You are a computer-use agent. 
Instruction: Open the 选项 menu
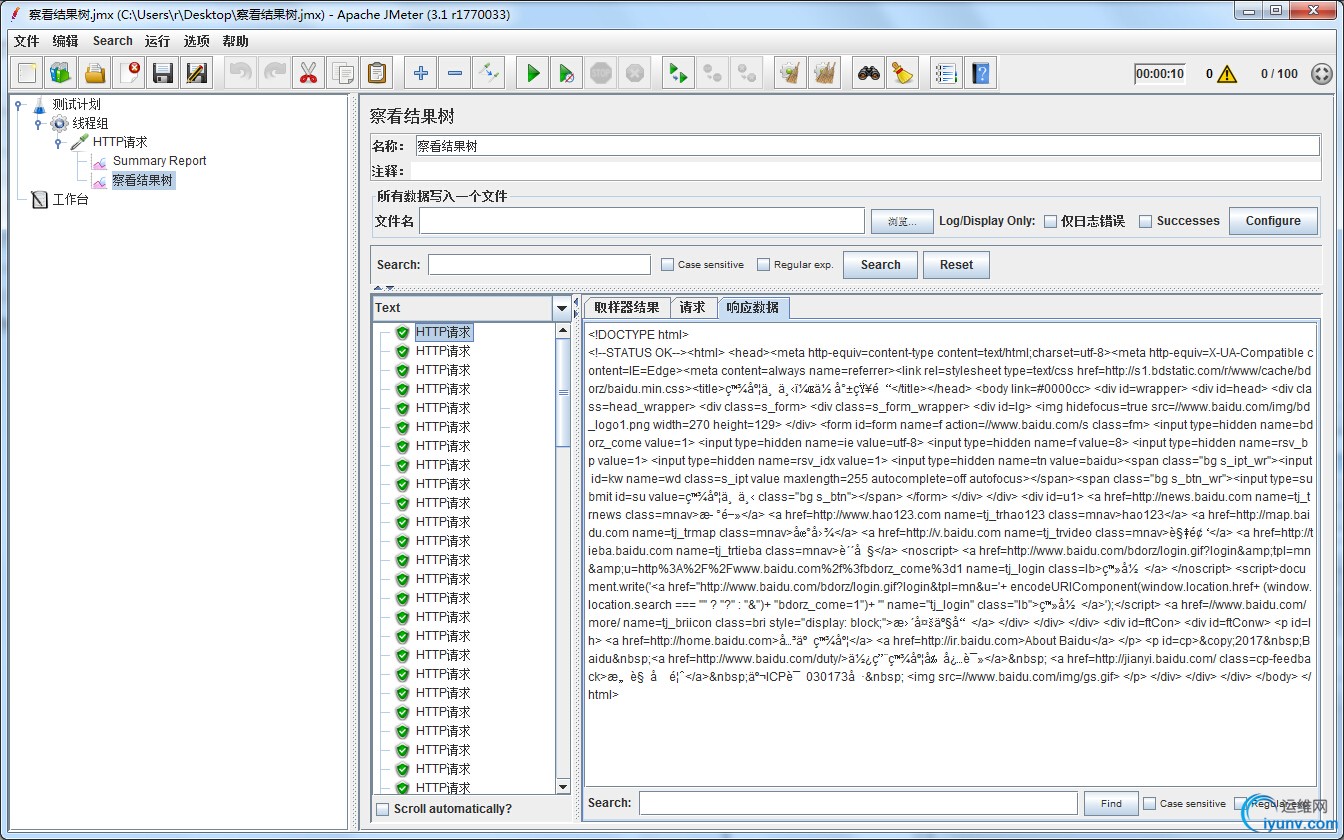coord(197,41)
